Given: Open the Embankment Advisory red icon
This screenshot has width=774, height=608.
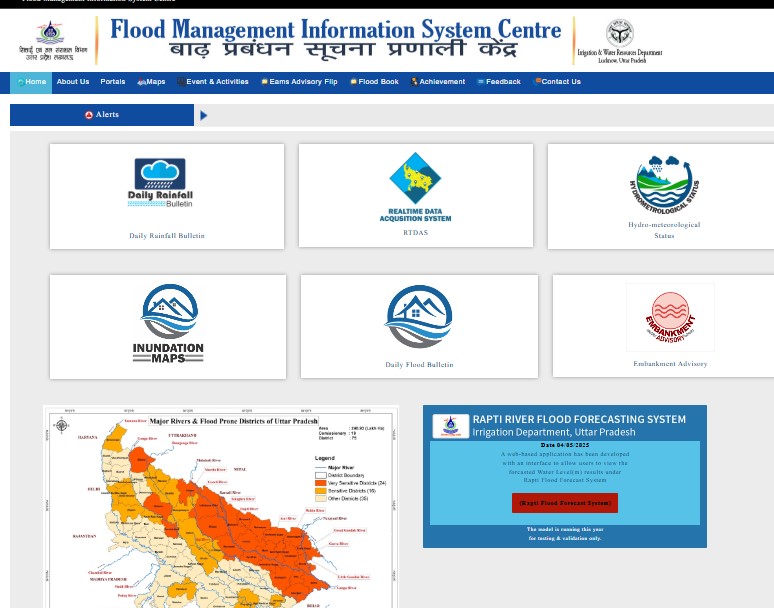Looking at the screenshot, I should (670, 317).
